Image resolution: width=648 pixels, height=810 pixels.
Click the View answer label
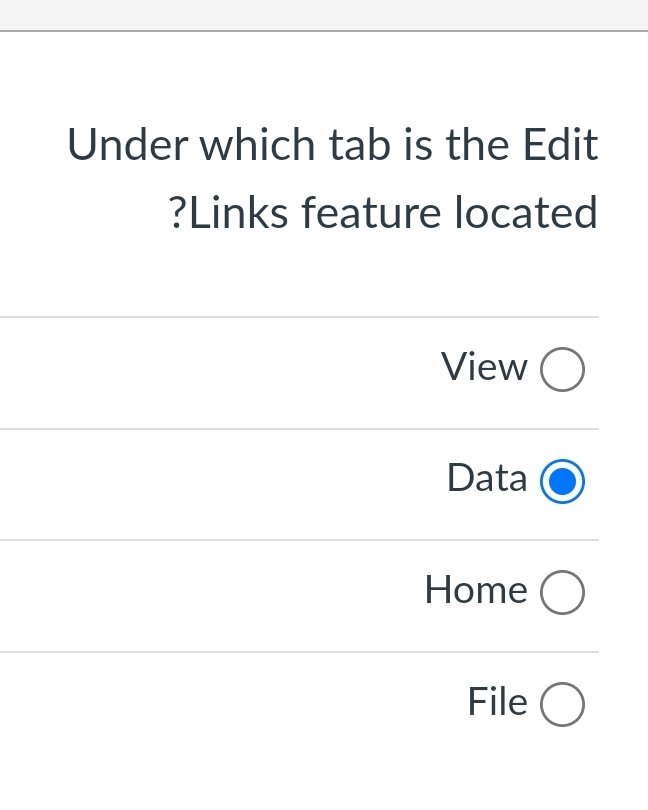point(484,367)
